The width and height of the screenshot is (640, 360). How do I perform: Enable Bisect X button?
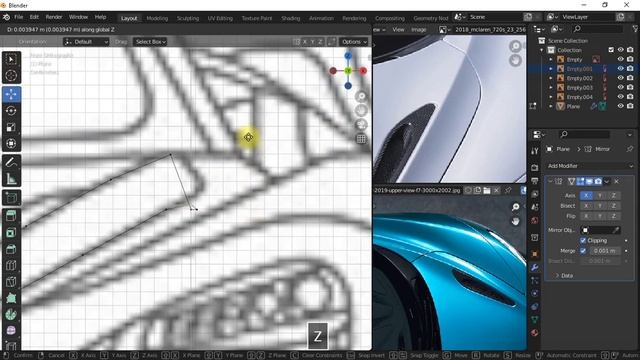pyautogui.click(x=586, y=206)
